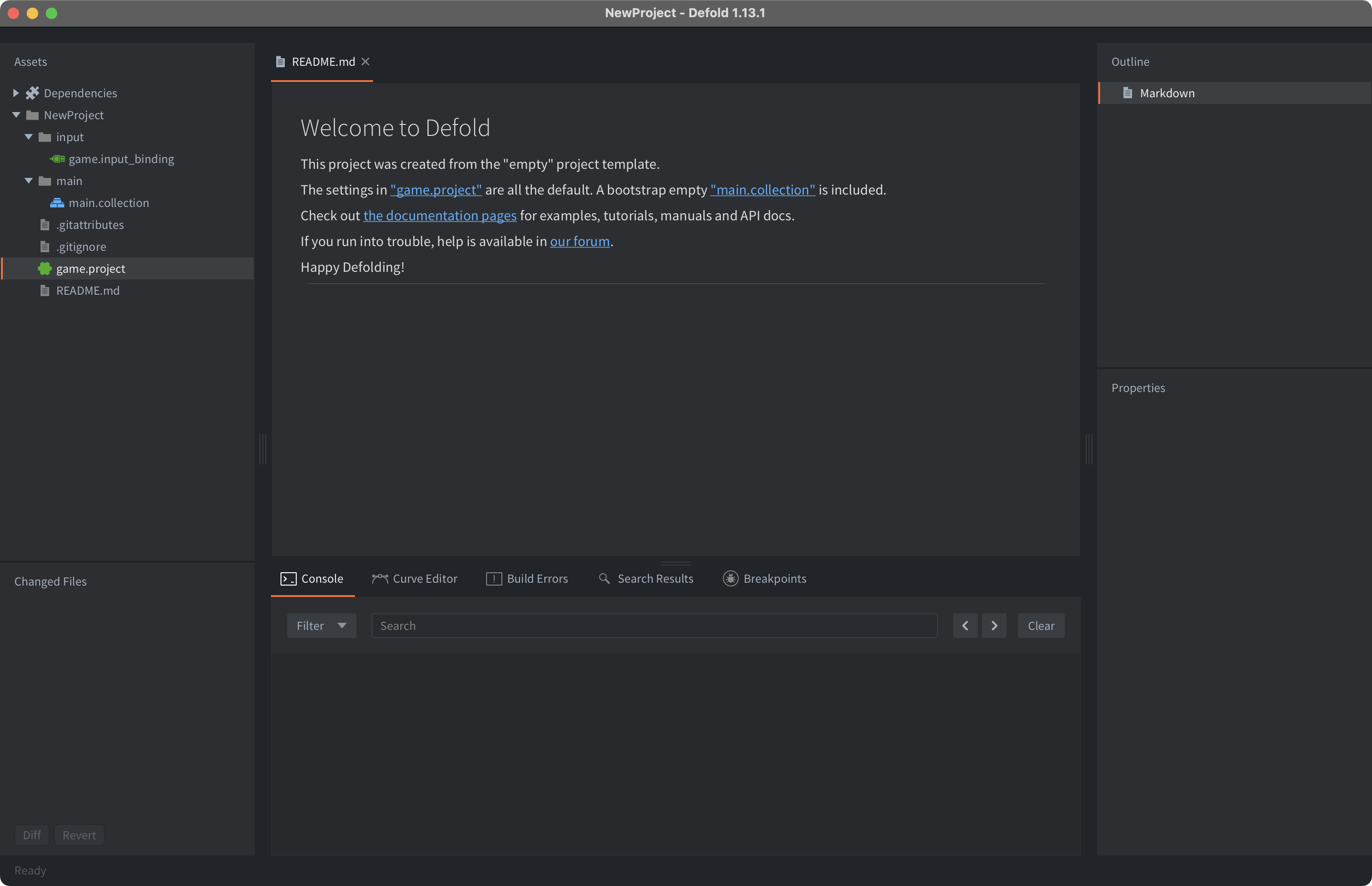Switch to the README.md editor tab
The image size is (1372, 886).
[322, 62]
